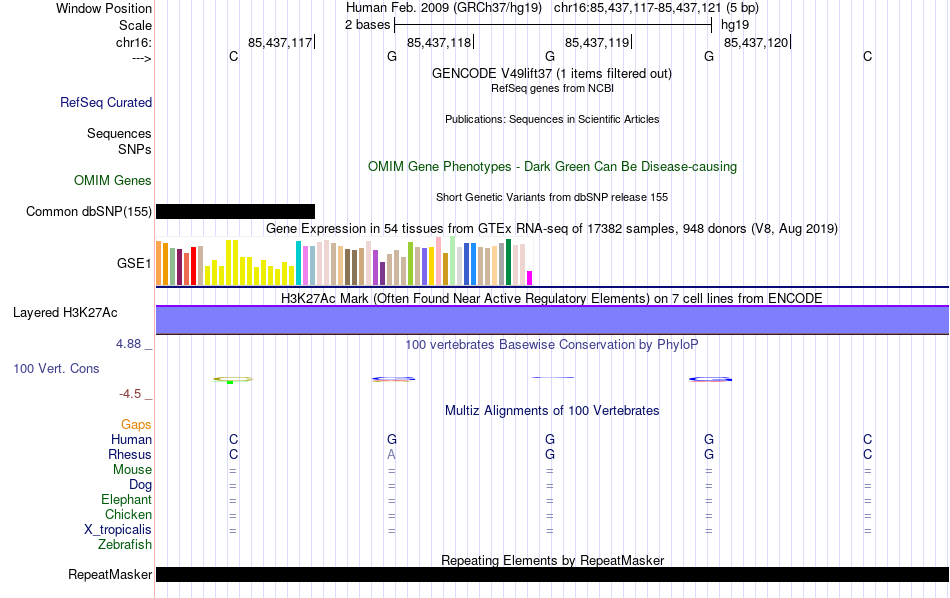Viewport: 950px width, 598px height.
Task: Click the SNPs track label
Action: 135,149
